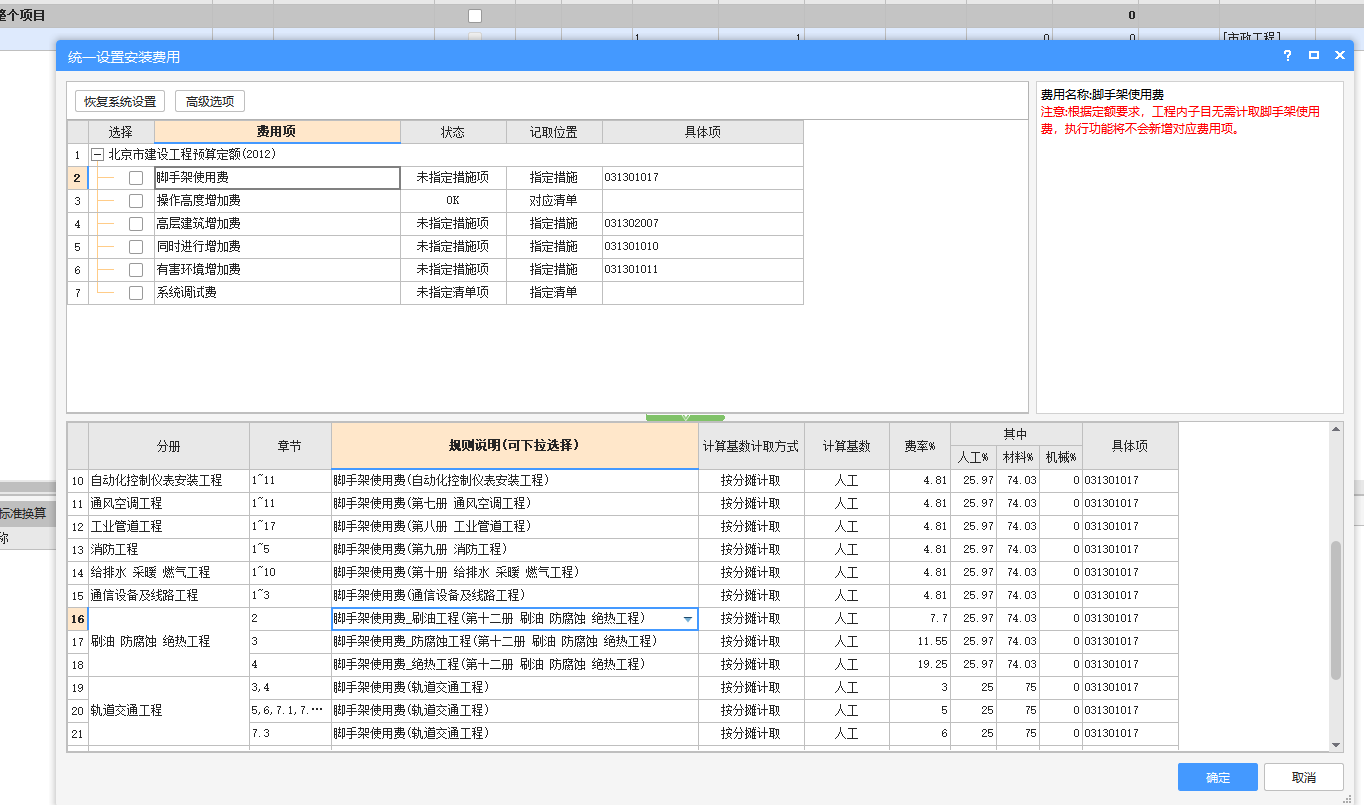The height and width of the screenshot is (805, 1364).
Task: Select the 031301010 cell of 同时进行增加费
Action: click(x=702, y=247)
